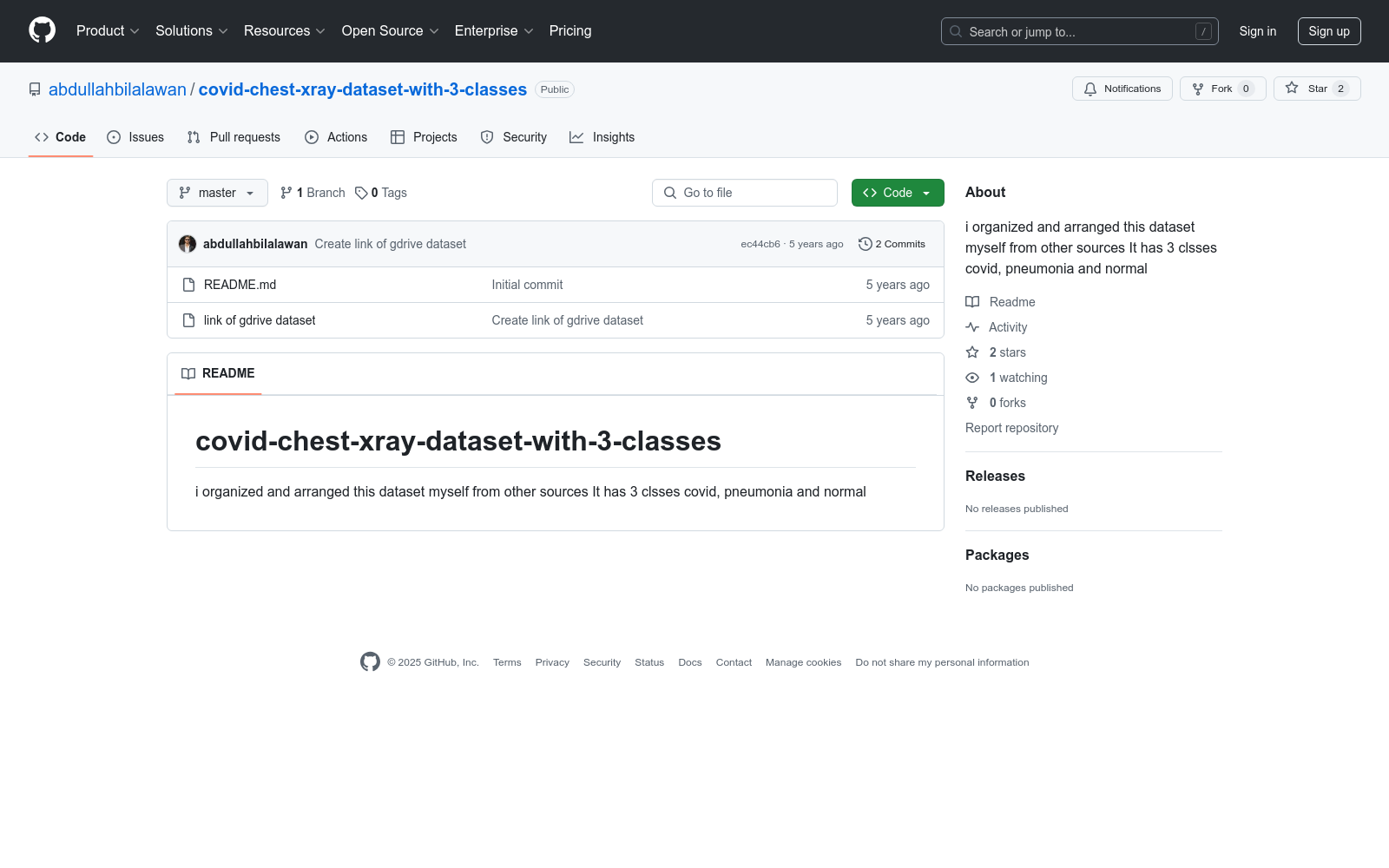Viewport: 1389px width, 868px height.
Task: Open the green Code dropdown button
Action: 898,193
